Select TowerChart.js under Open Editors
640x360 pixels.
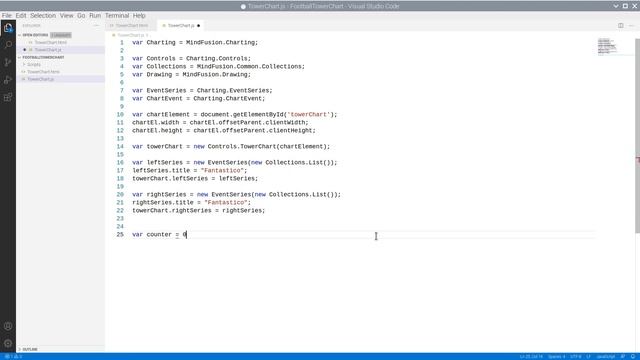(x=48, y=50)
